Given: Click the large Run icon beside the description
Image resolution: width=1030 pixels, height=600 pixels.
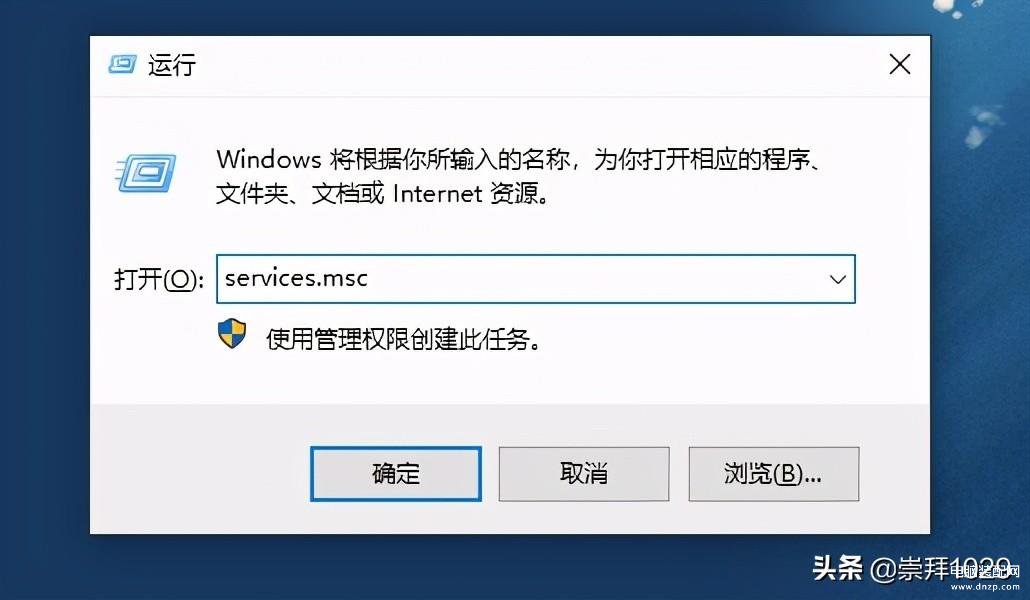Looking at the screenshot, I should (x=145, y=172).
